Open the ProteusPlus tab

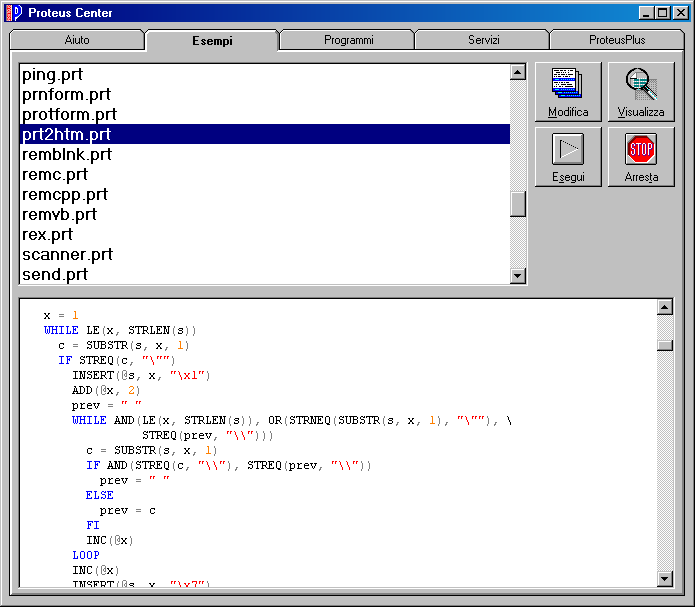[x=617, y=40]
